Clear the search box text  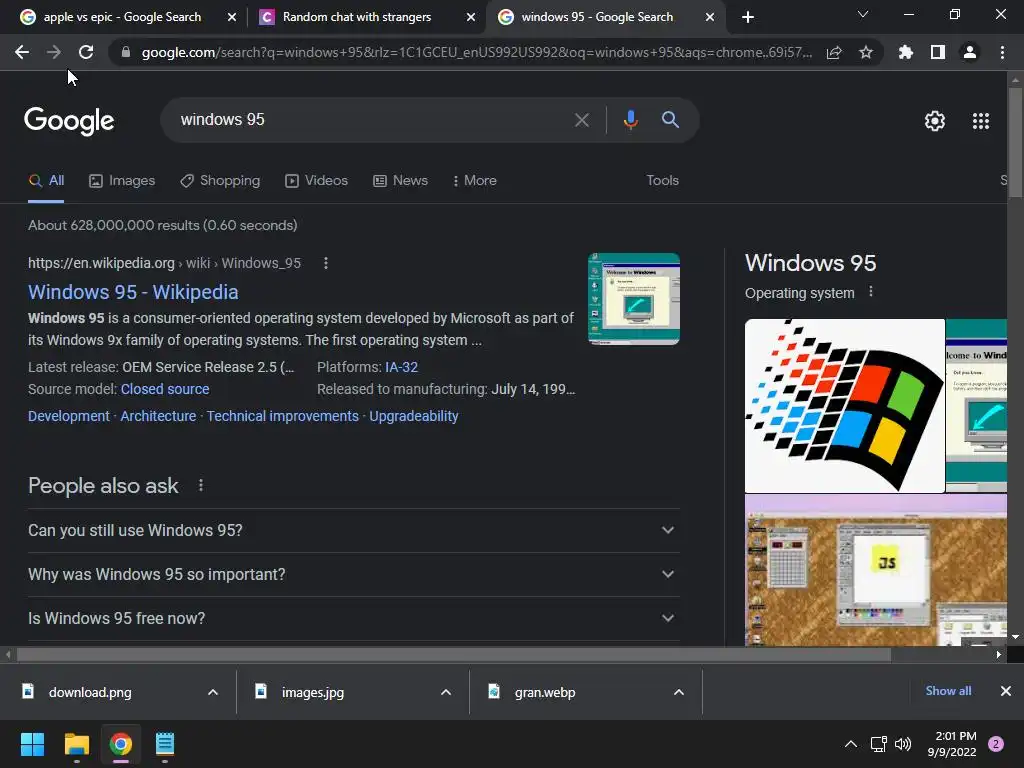click(581, 120)
